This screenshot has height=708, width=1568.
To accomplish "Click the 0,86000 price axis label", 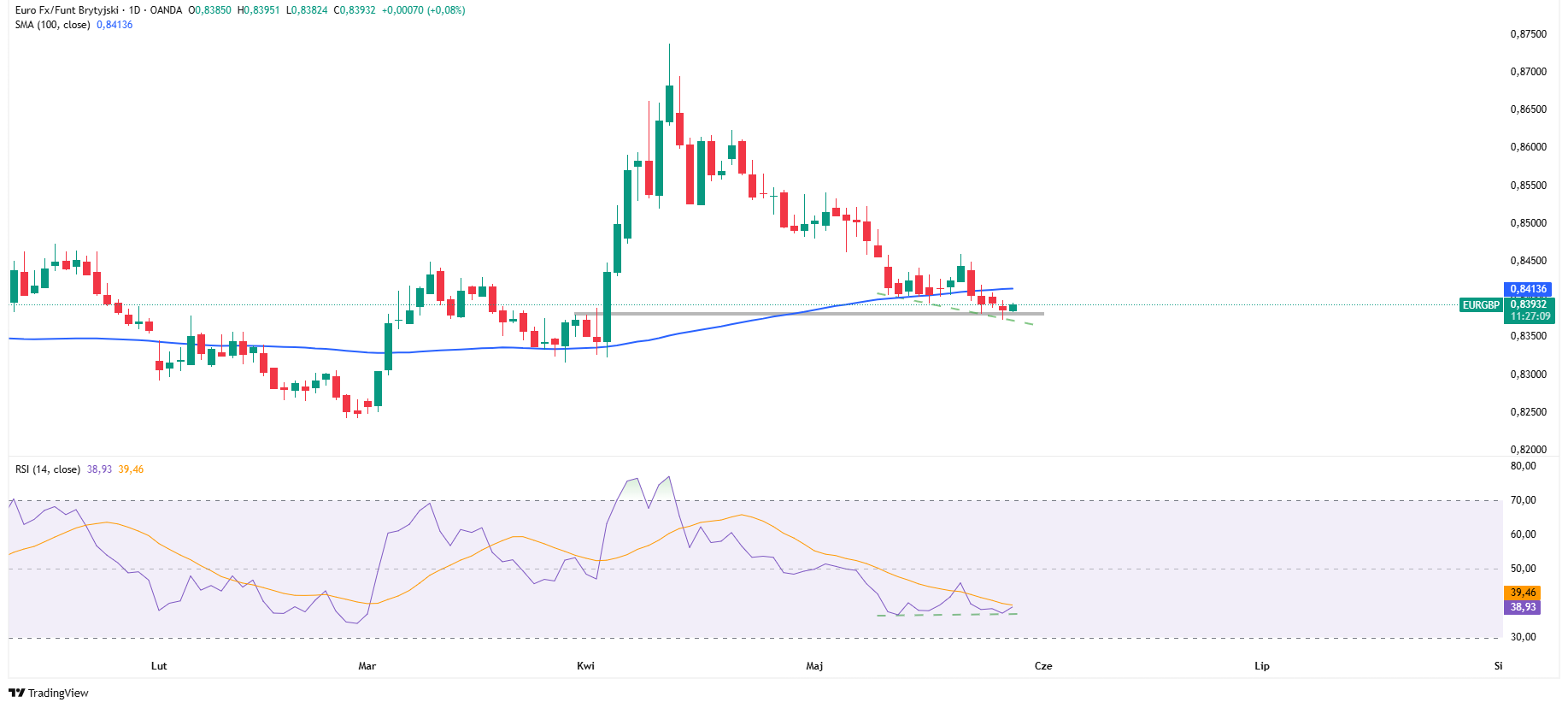I will 1529,147.
